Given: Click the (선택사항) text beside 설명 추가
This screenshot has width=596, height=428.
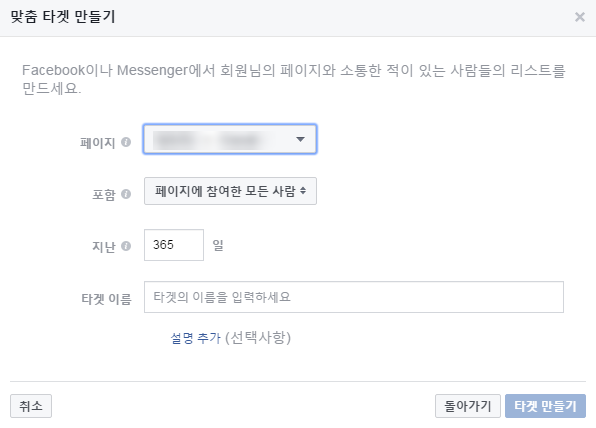Looking at the screenshot, I should point(258,338).
